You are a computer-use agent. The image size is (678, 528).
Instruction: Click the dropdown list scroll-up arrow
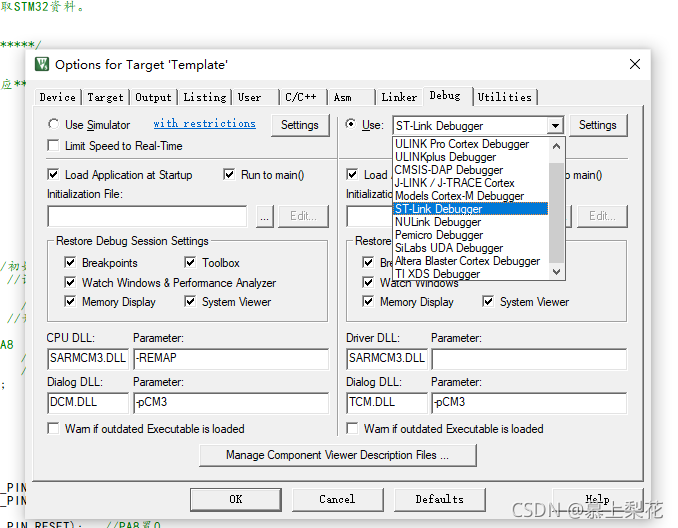pyautogui.click(x=556, y=146)
